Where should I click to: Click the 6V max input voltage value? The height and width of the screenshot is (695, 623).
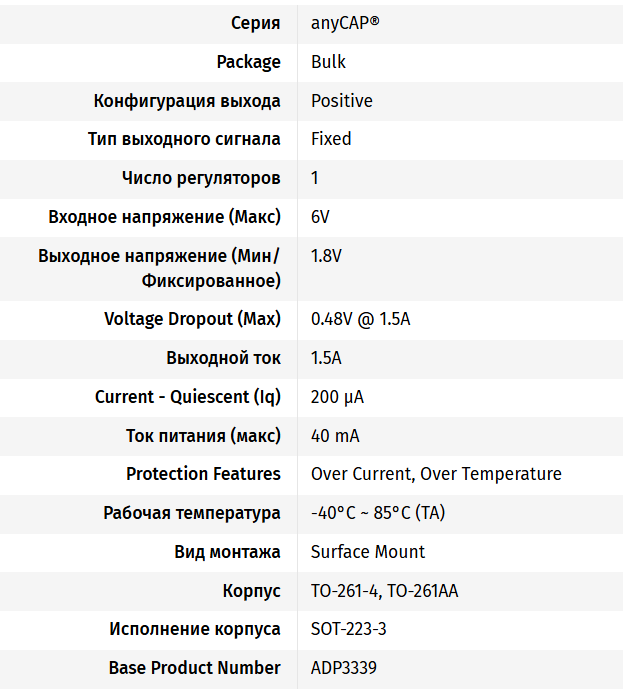tap(320, 217)
